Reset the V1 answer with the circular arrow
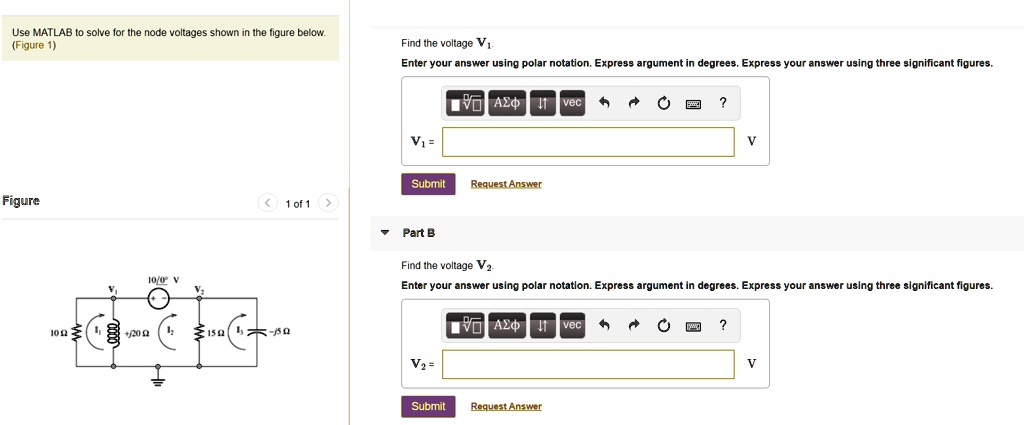The image size is (1024, 425). [663, 103]
